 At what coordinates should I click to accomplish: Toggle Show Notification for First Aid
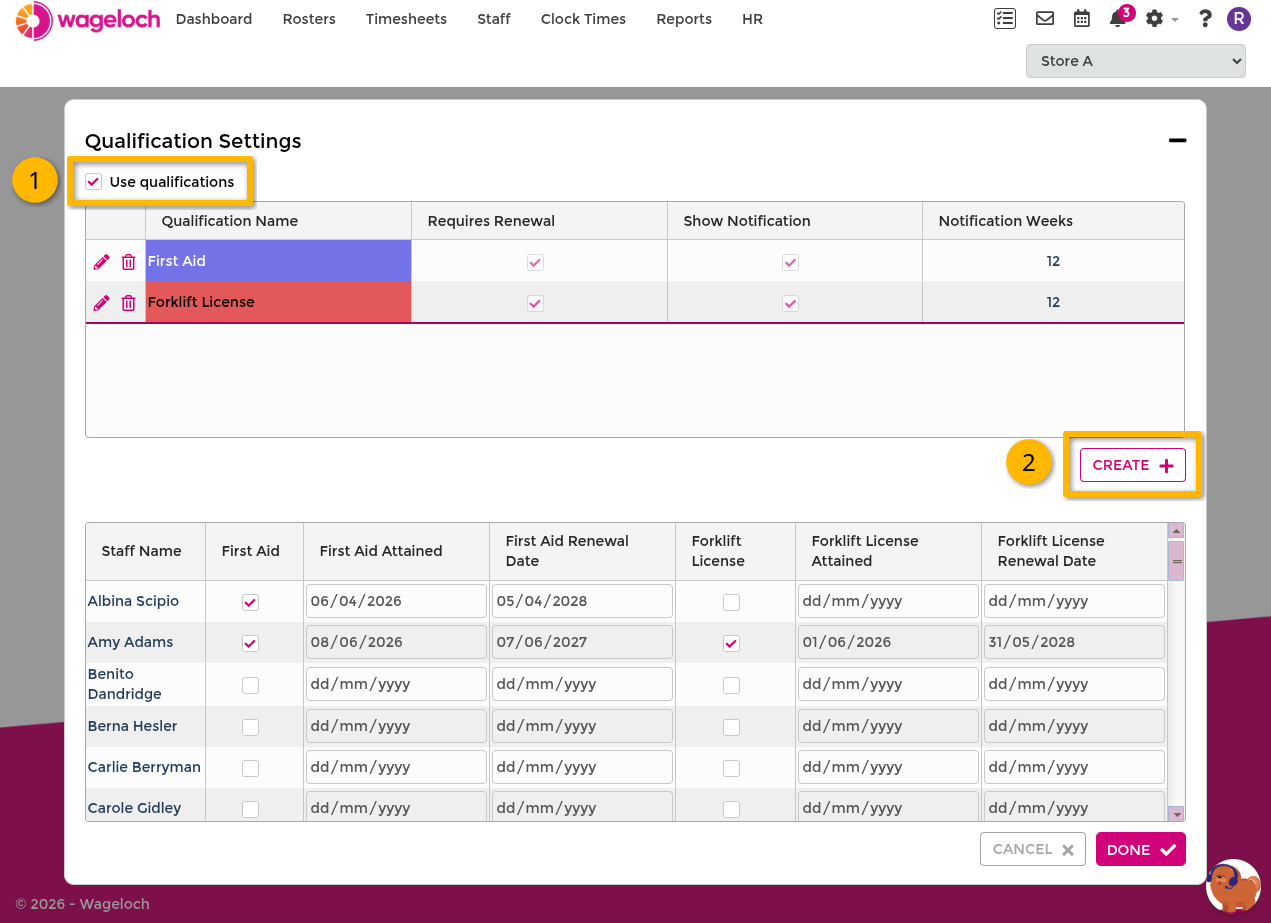tap(791, 262)
